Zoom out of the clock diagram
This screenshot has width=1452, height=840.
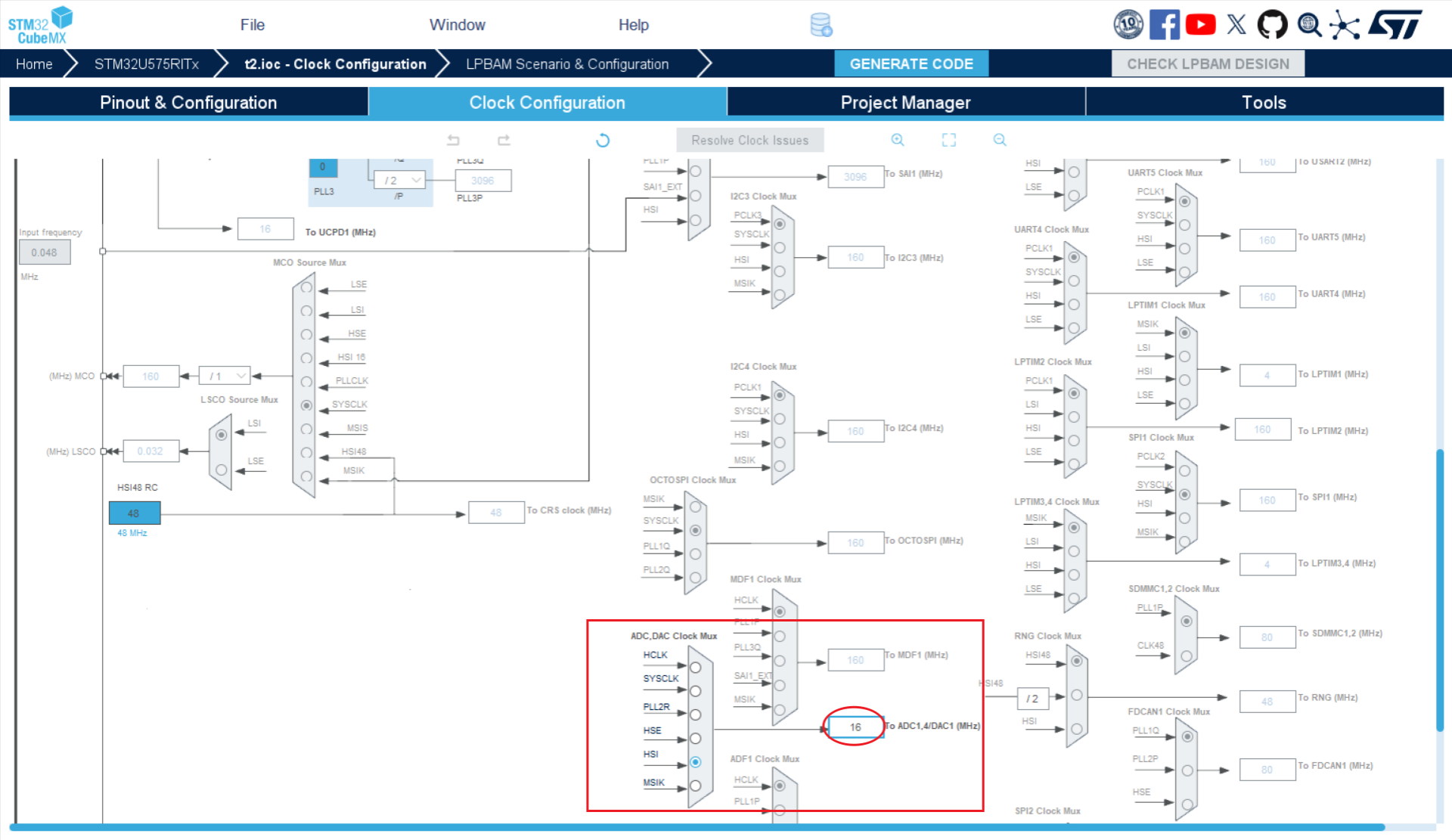point(1000,140)
